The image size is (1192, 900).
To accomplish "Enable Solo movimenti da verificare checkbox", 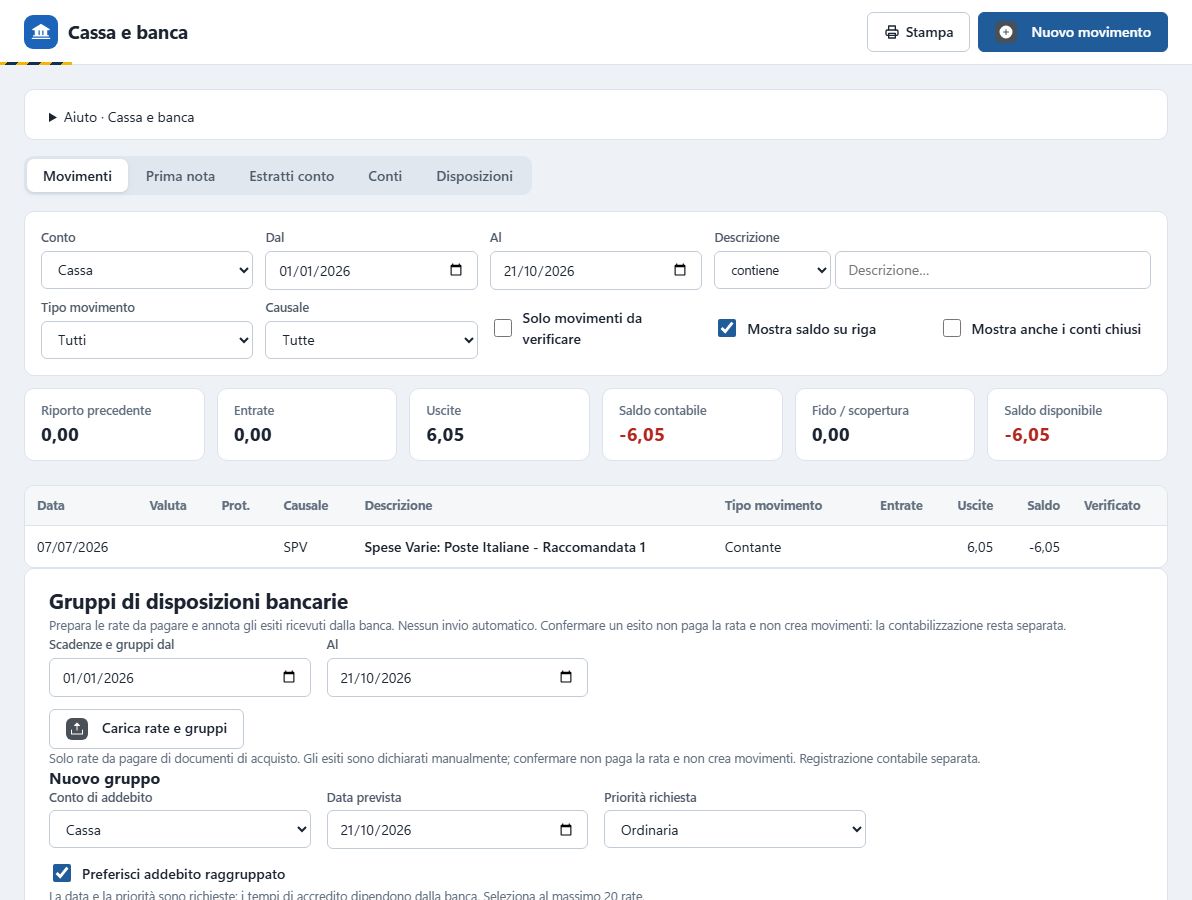I will (x=503, y=328).
